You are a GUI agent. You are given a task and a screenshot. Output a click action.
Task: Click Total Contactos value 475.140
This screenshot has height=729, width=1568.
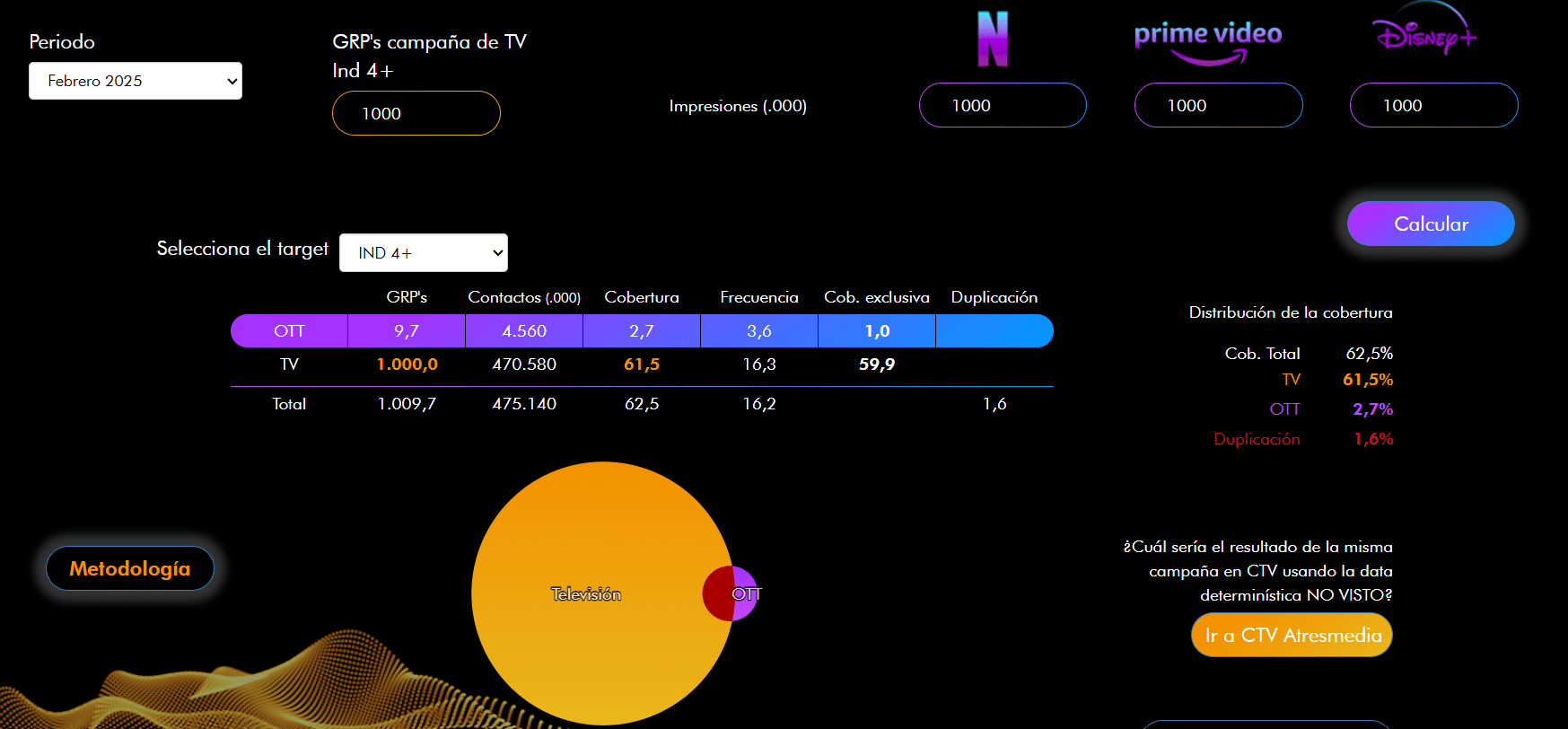pos(524,403)
